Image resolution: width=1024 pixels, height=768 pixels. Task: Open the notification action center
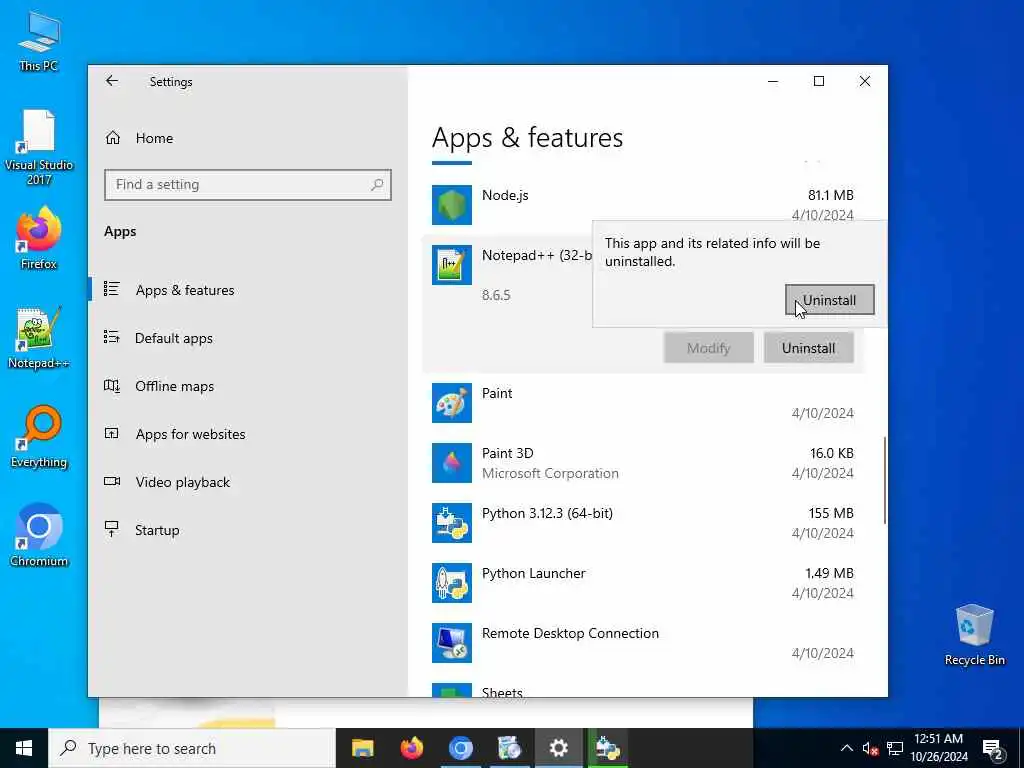[993, 749]
